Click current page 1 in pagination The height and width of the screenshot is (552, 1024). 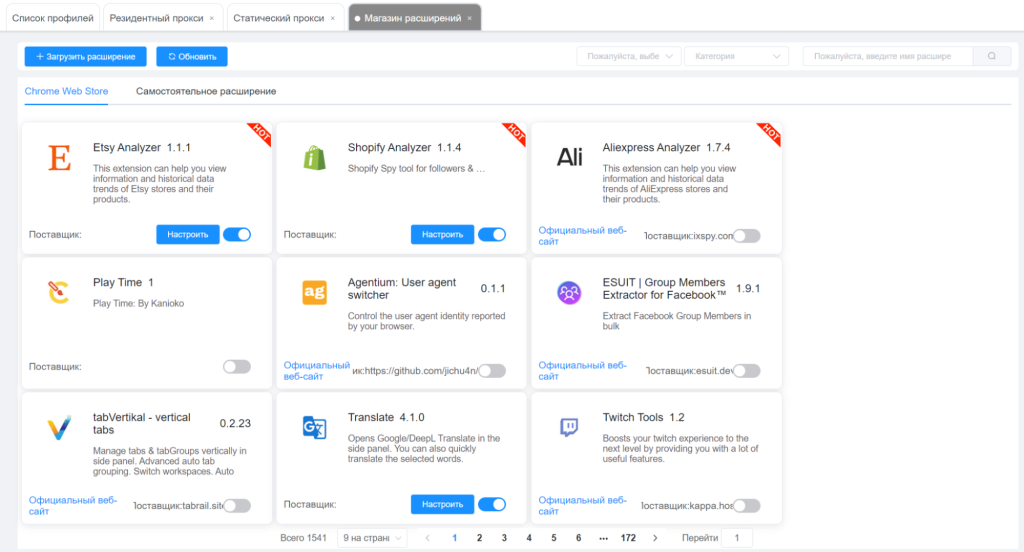[455, 538]
